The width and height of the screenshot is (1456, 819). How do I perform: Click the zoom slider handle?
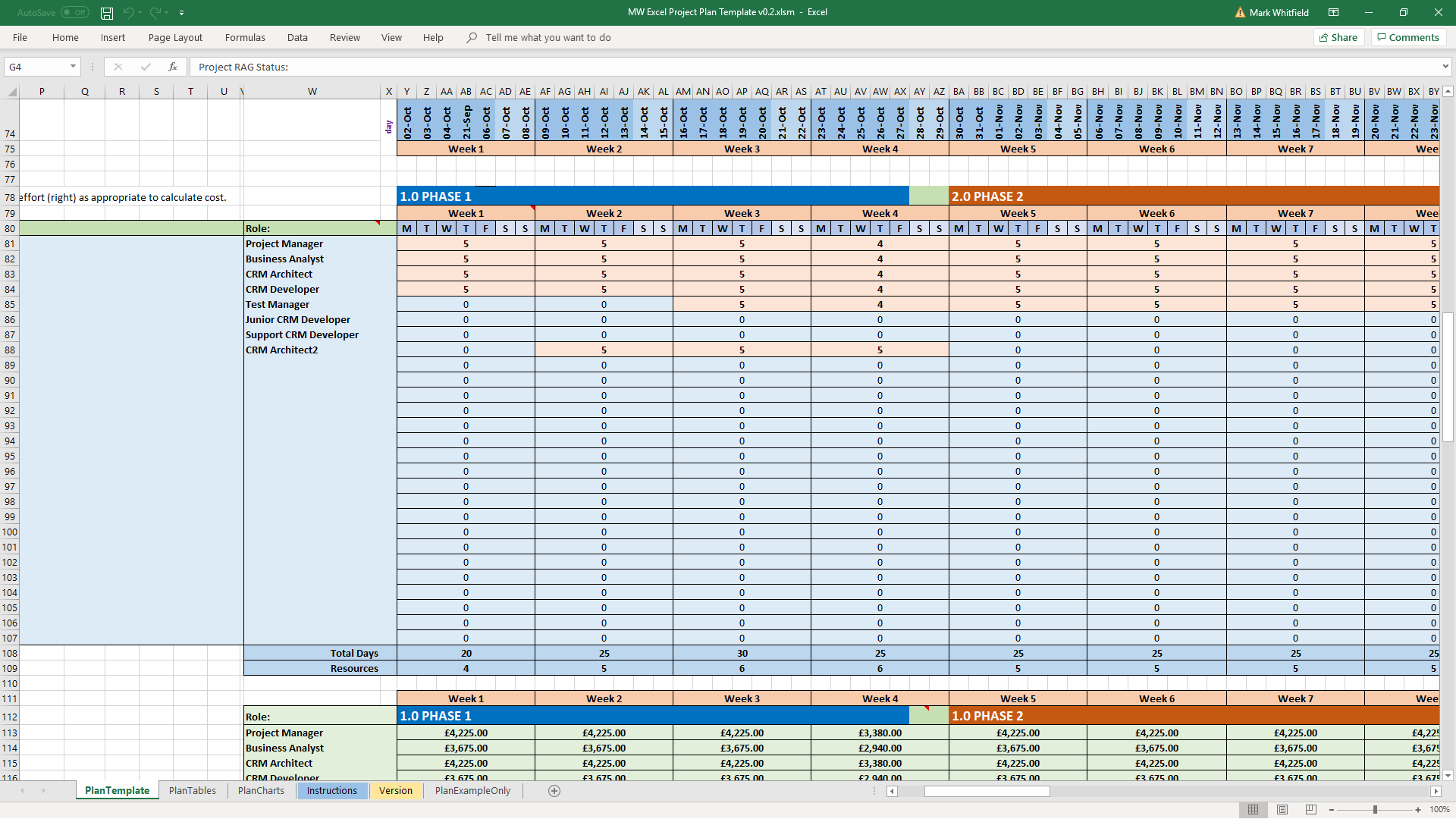1375,810
